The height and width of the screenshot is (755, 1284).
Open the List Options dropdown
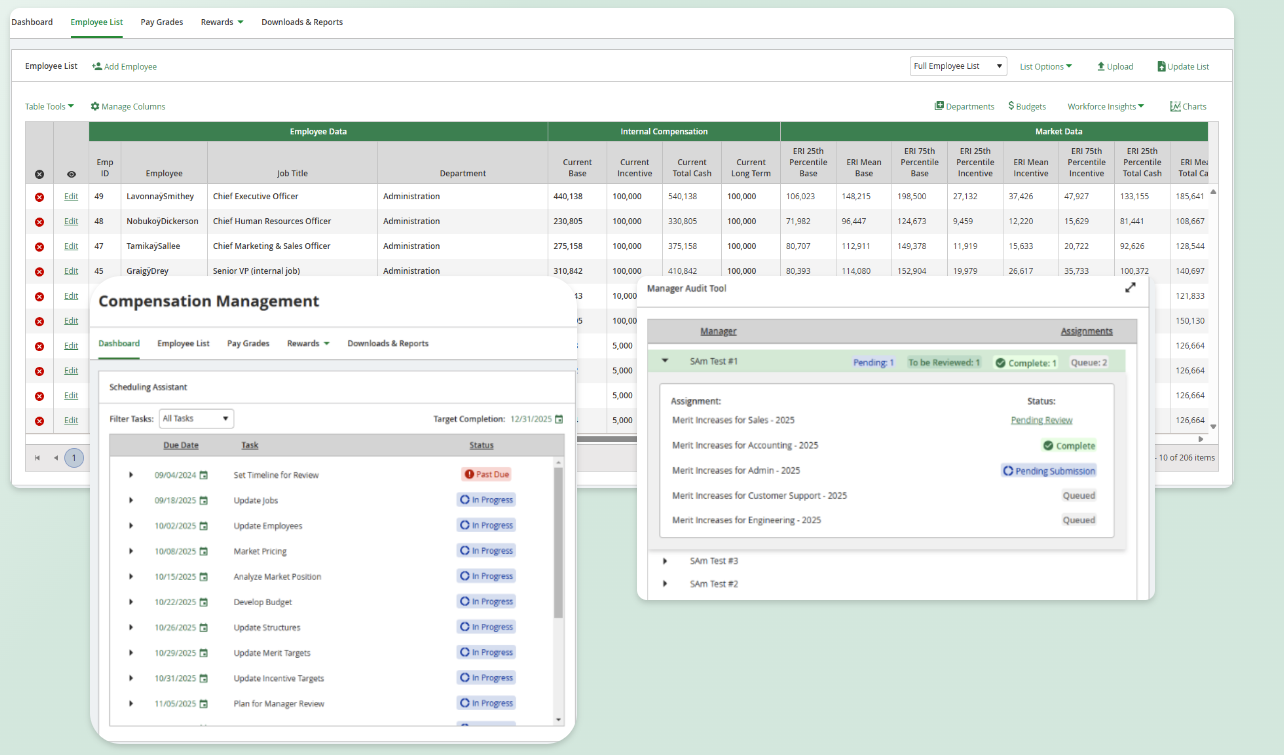(x=1046, y=67)
